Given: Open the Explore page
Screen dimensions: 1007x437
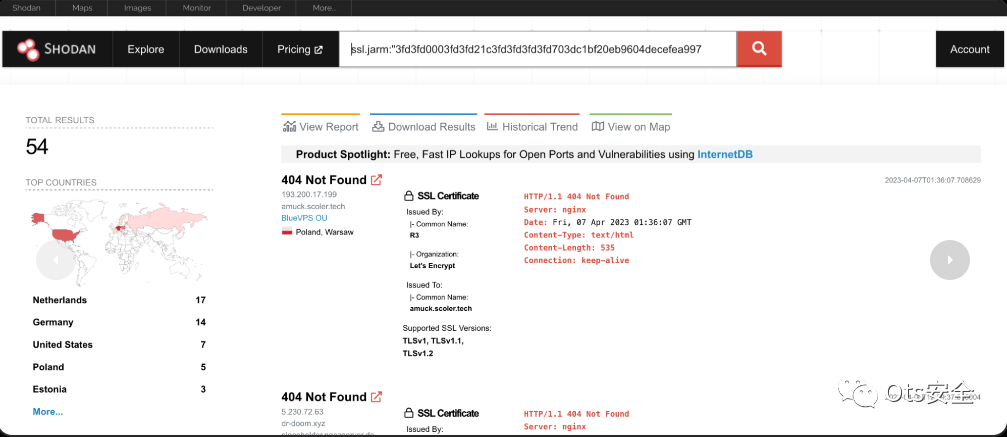Looking at the screenshot, I should point(146,49).
